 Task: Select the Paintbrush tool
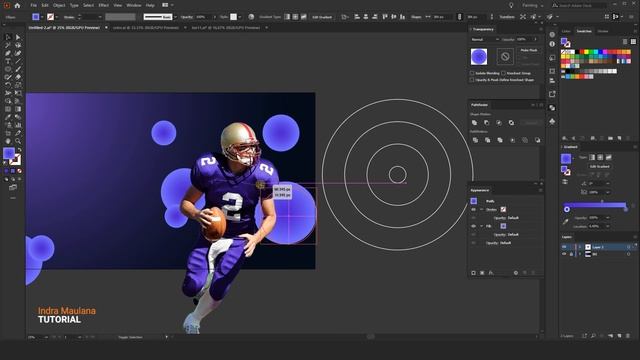click(18, 69)
